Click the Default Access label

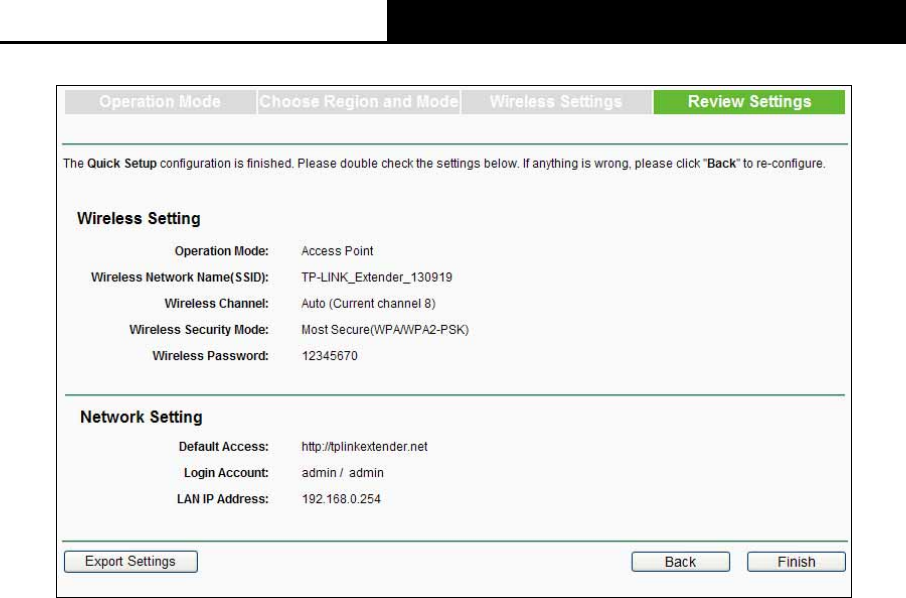224,447
